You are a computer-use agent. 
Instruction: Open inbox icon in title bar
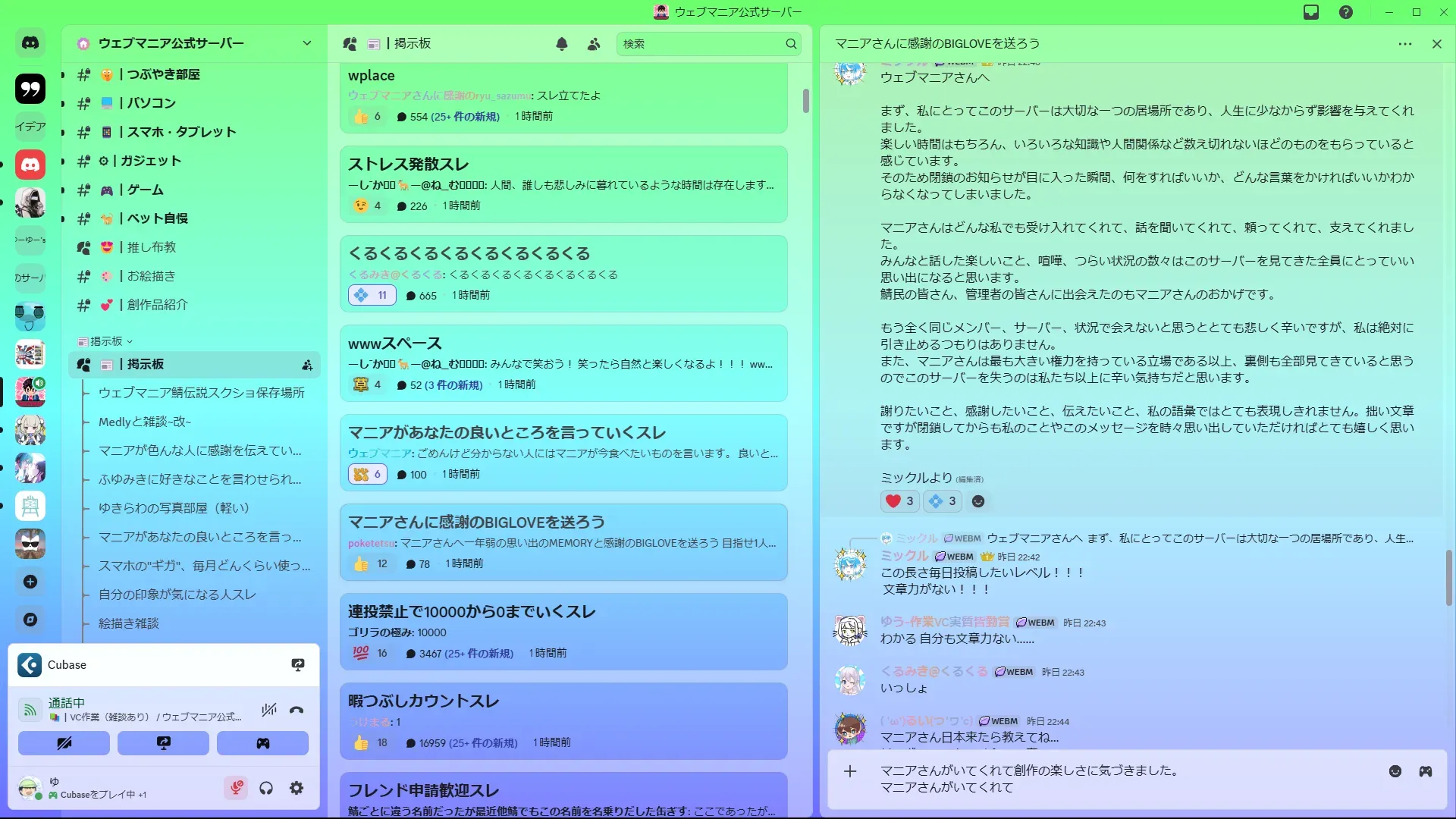pyautogui.click(x=1311, y=12)
